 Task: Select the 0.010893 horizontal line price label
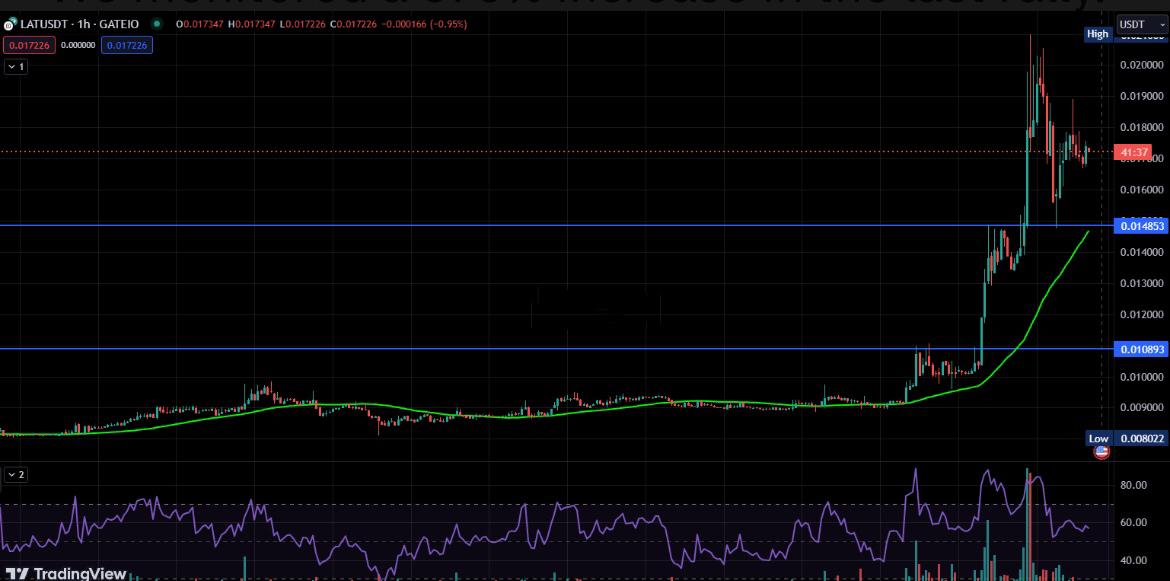1141,349
